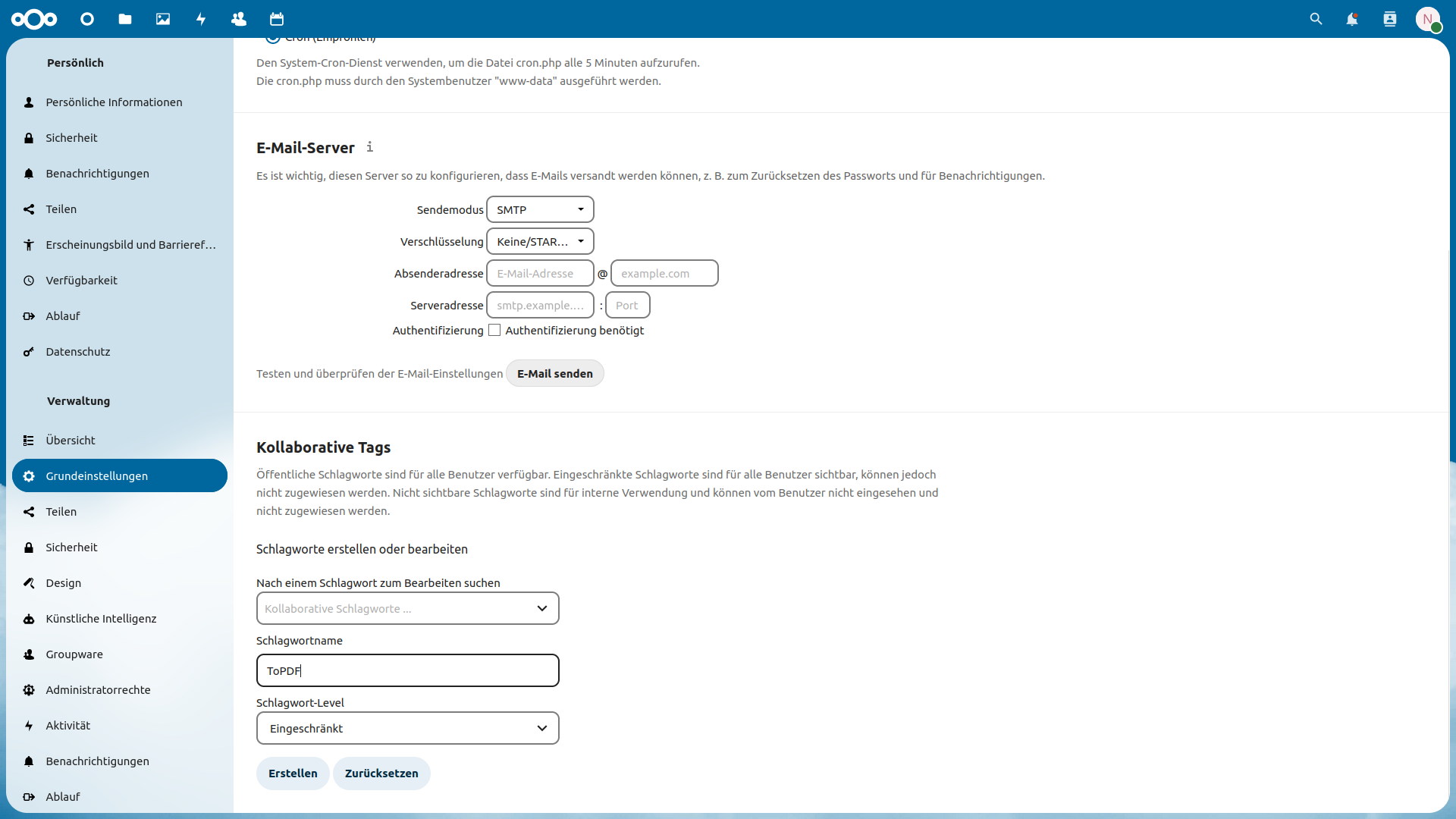This screenshot has width=1456, height=819.
Task: Open personal Ablauf settings
Action: [x=120, y=316]
